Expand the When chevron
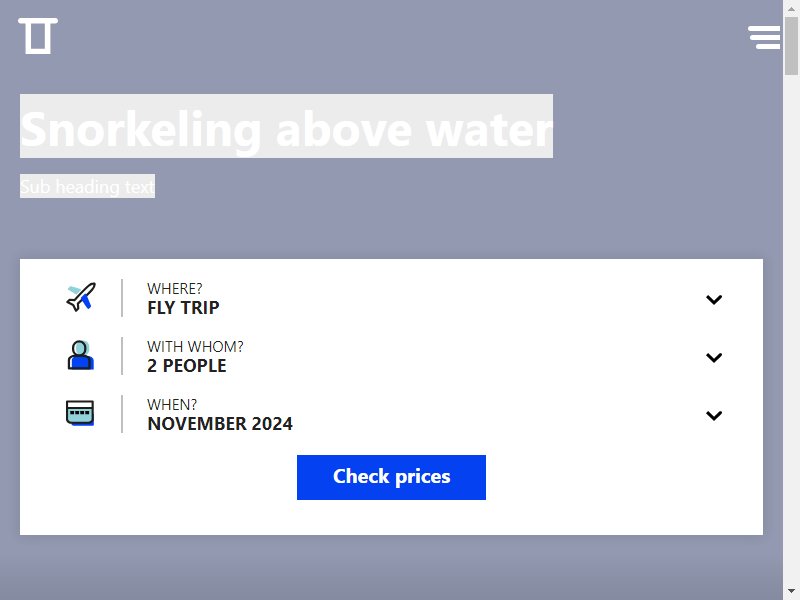Screen dimensions: 800x600 pos(714,416)
